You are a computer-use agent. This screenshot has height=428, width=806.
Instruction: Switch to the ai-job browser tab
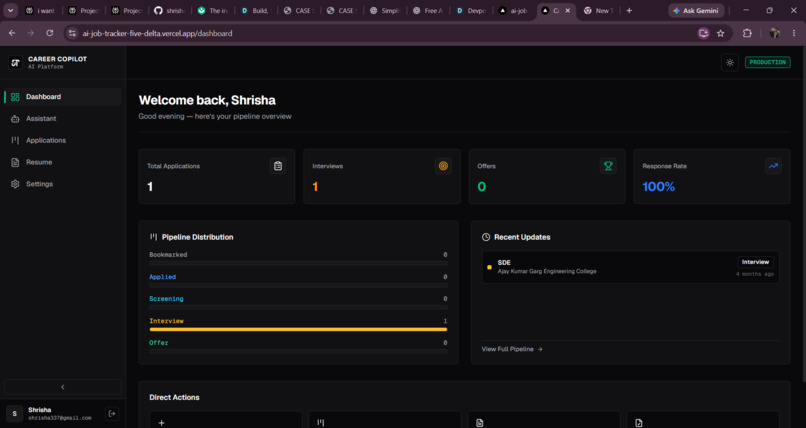point(513,10)
